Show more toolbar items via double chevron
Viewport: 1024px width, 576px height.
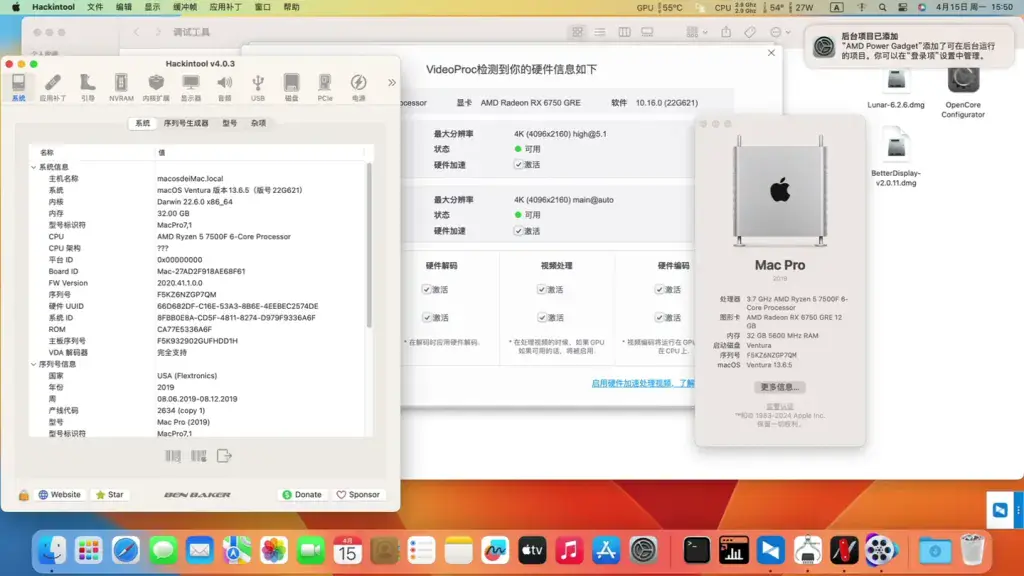click(x=391, y=83)
